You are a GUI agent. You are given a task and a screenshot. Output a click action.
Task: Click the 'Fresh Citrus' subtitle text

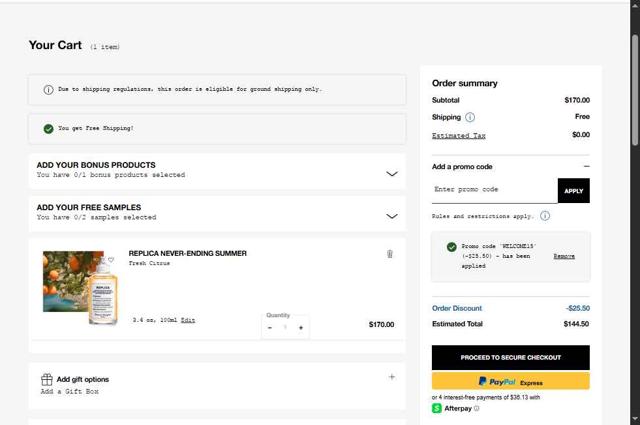(x=149, y=263)
